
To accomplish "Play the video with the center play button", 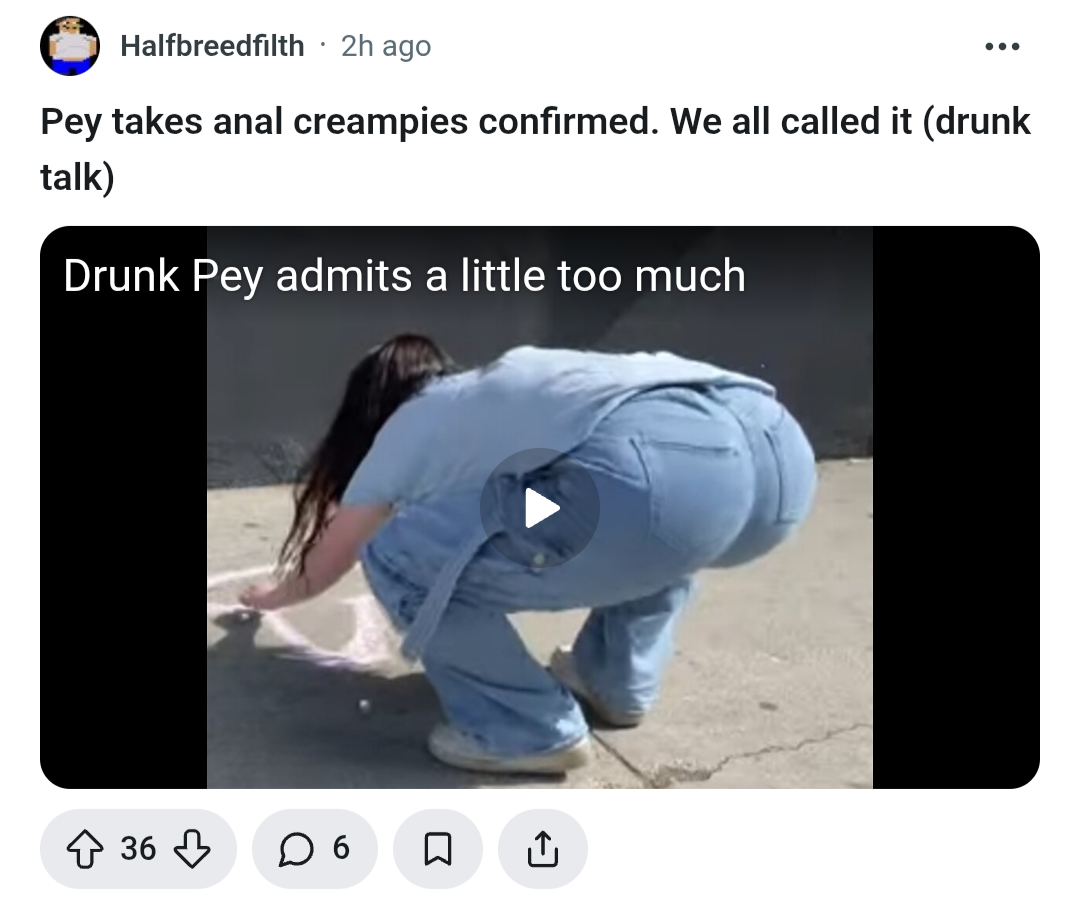I will pos(540,508).
